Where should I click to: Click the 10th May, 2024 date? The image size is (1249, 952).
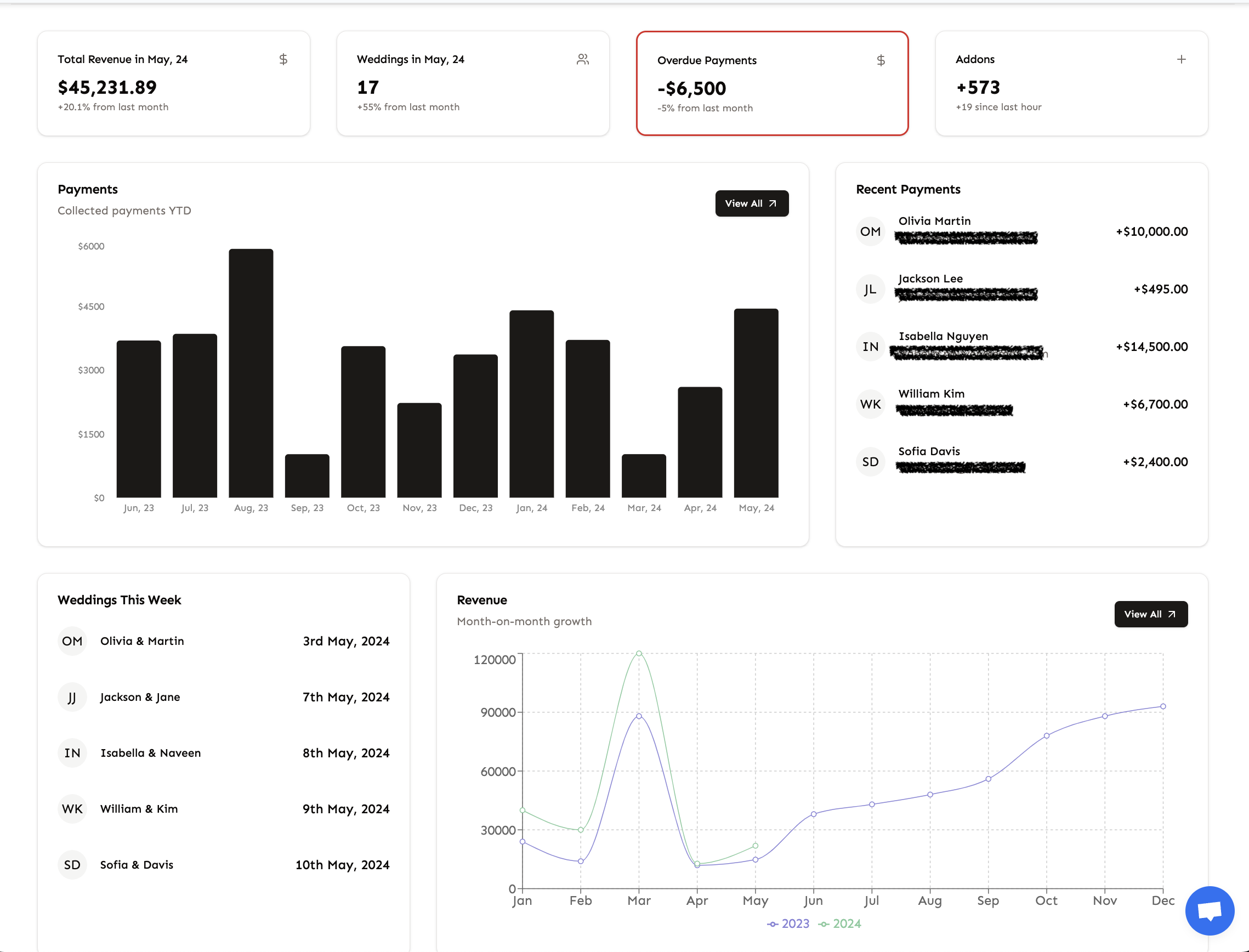[342, 865]
